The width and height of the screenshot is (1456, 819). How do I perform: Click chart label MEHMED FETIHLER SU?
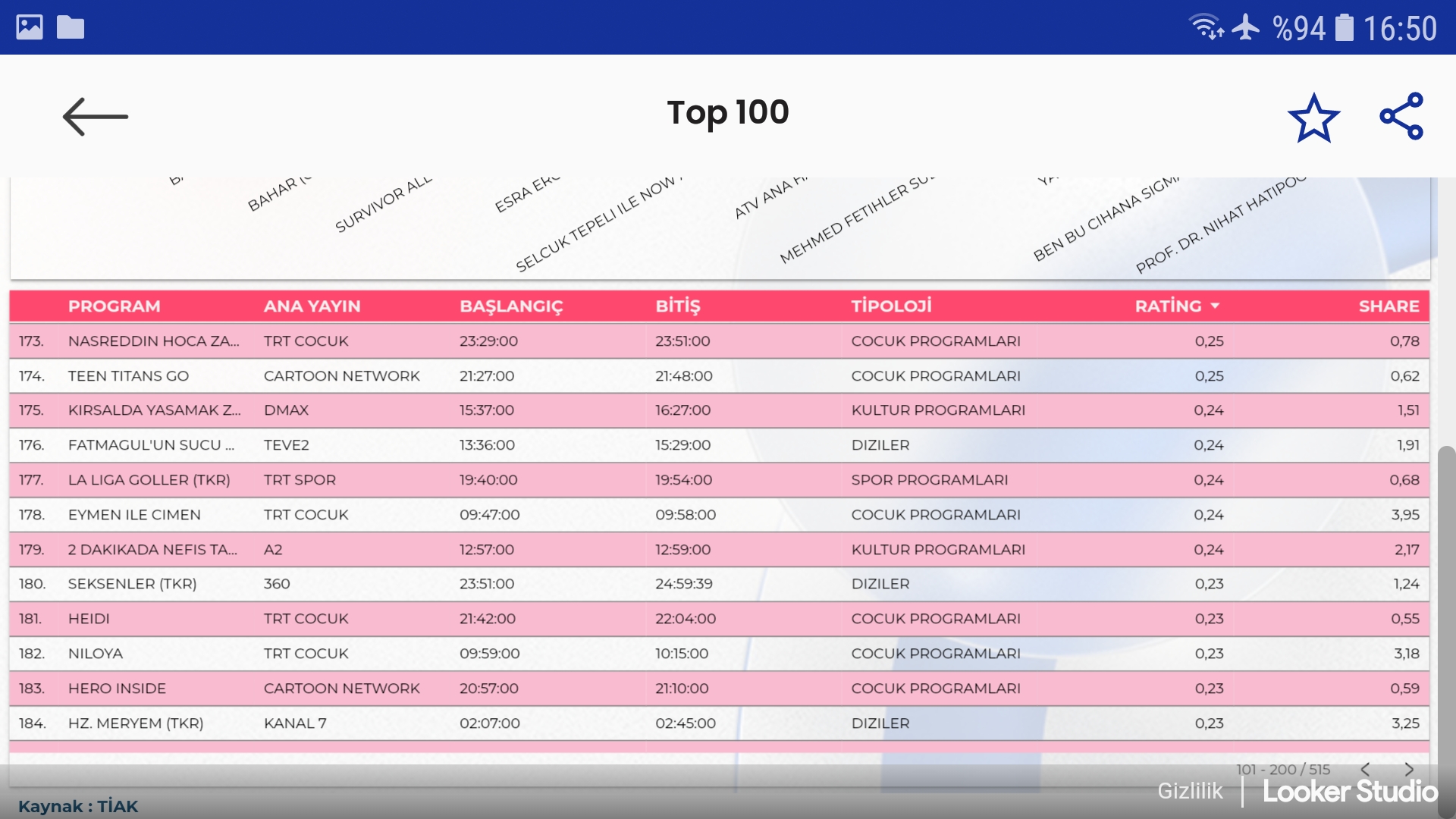point(857,220)
